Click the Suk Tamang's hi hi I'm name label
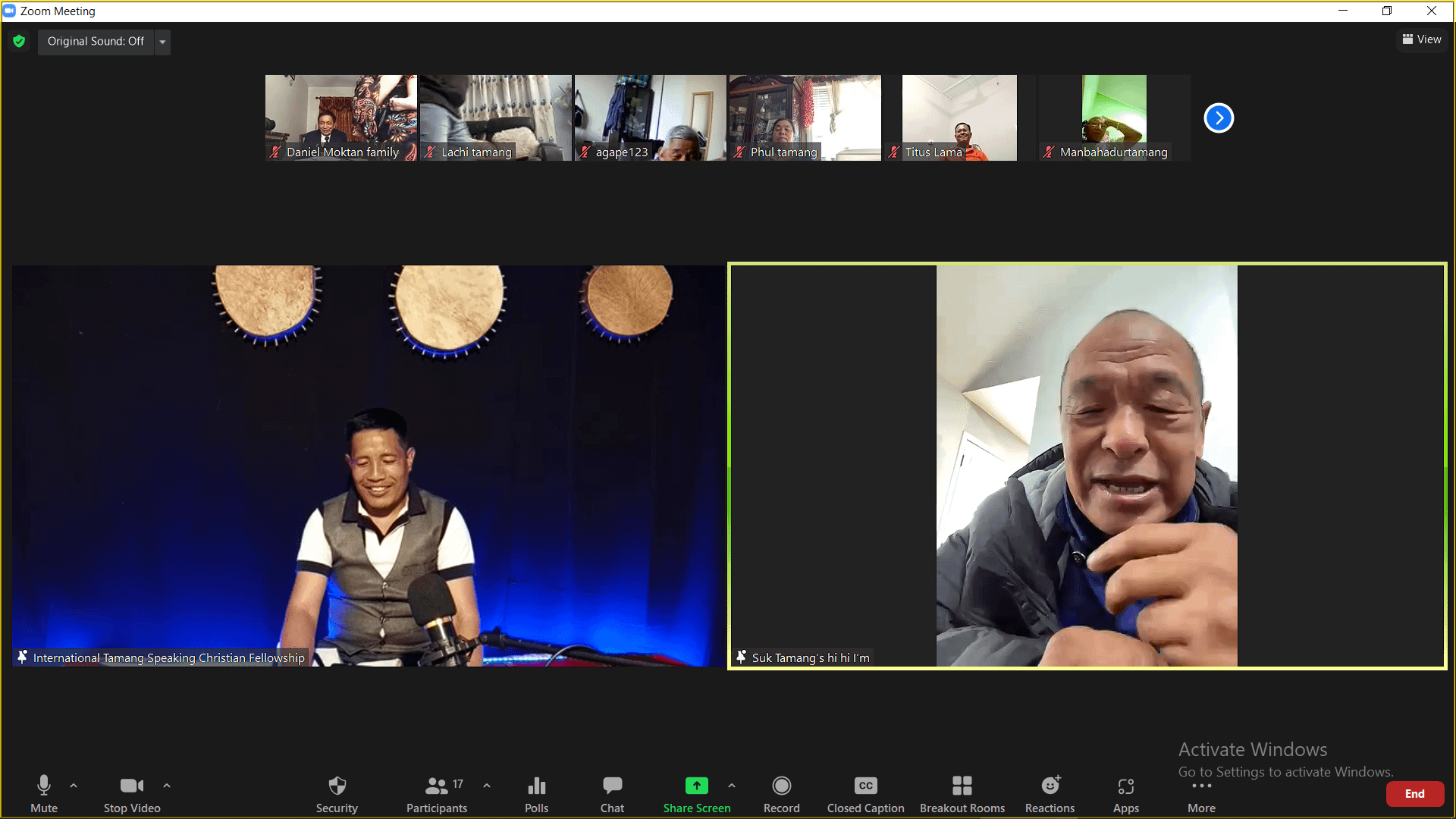The height and width of the screenshot is (819, 1456). [x=811, y=658]
